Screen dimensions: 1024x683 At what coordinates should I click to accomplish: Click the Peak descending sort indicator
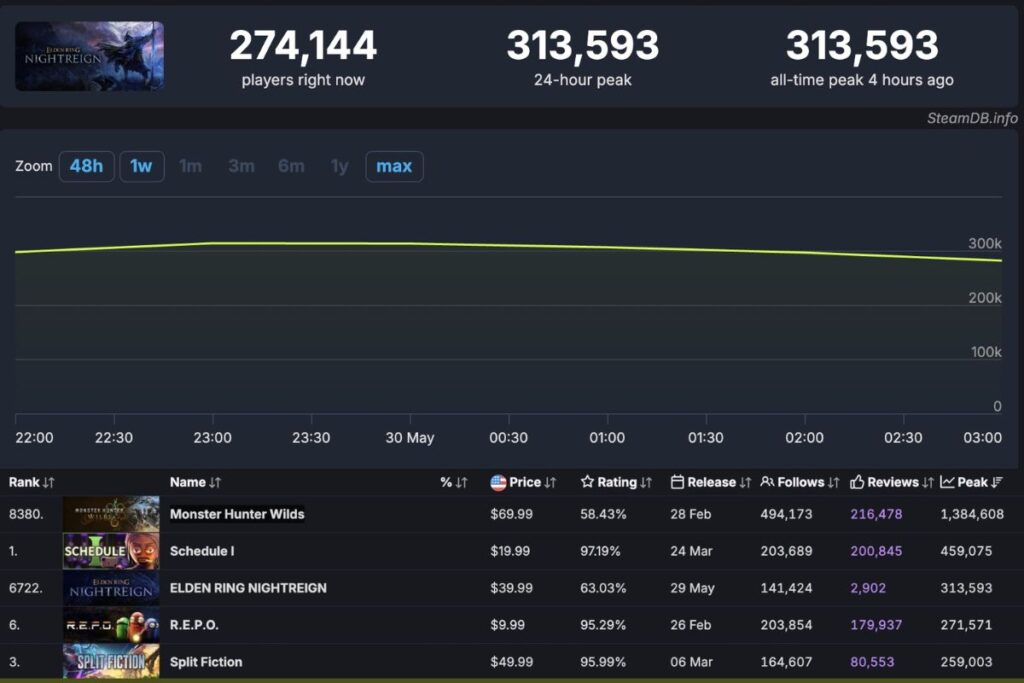997,483
